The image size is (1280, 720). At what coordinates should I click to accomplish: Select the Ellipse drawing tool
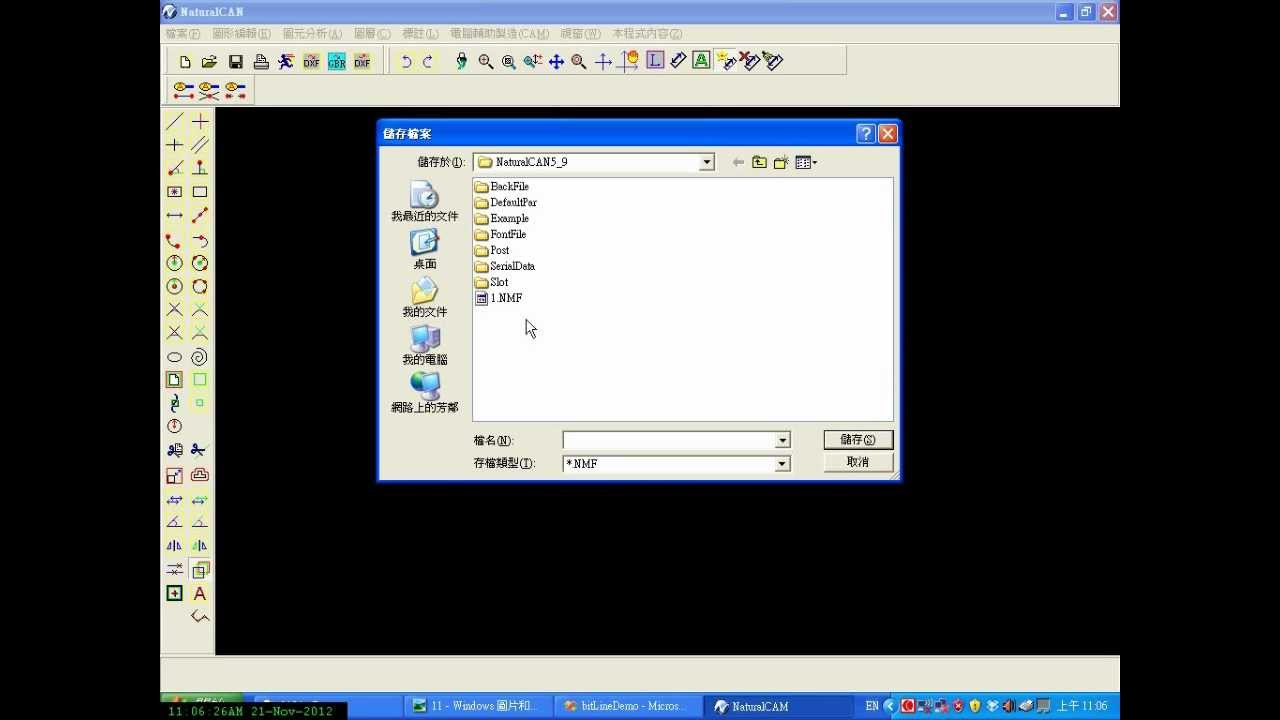point(174,357)
